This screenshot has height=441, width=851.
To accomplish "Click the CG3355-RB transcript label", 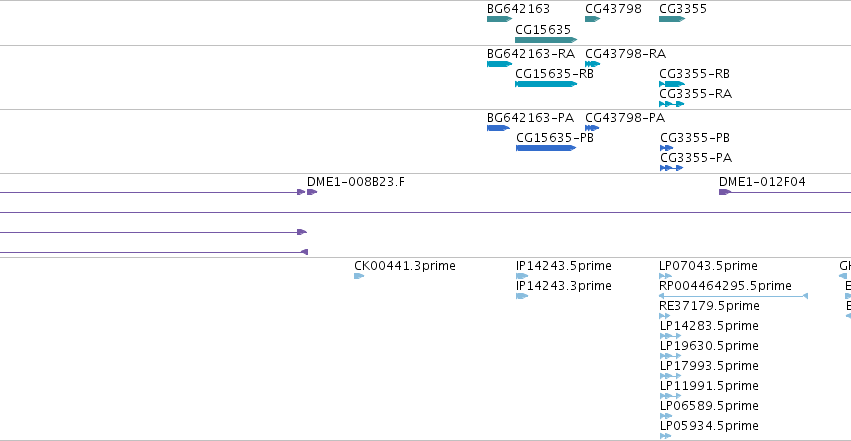I will pos(695,74).
